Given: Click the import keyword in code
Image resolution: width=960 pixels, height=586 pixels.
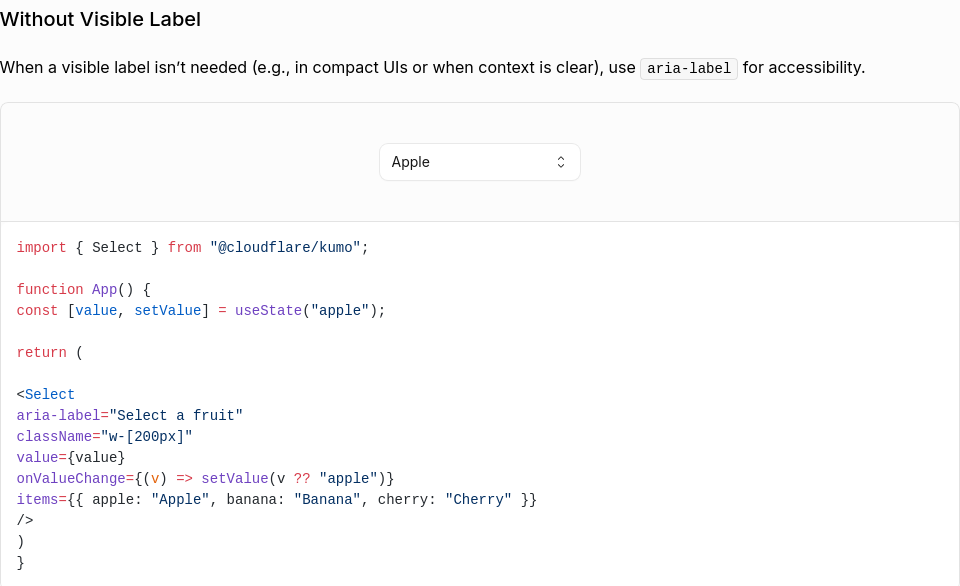Looking at the screenshot, I should 42,247.
